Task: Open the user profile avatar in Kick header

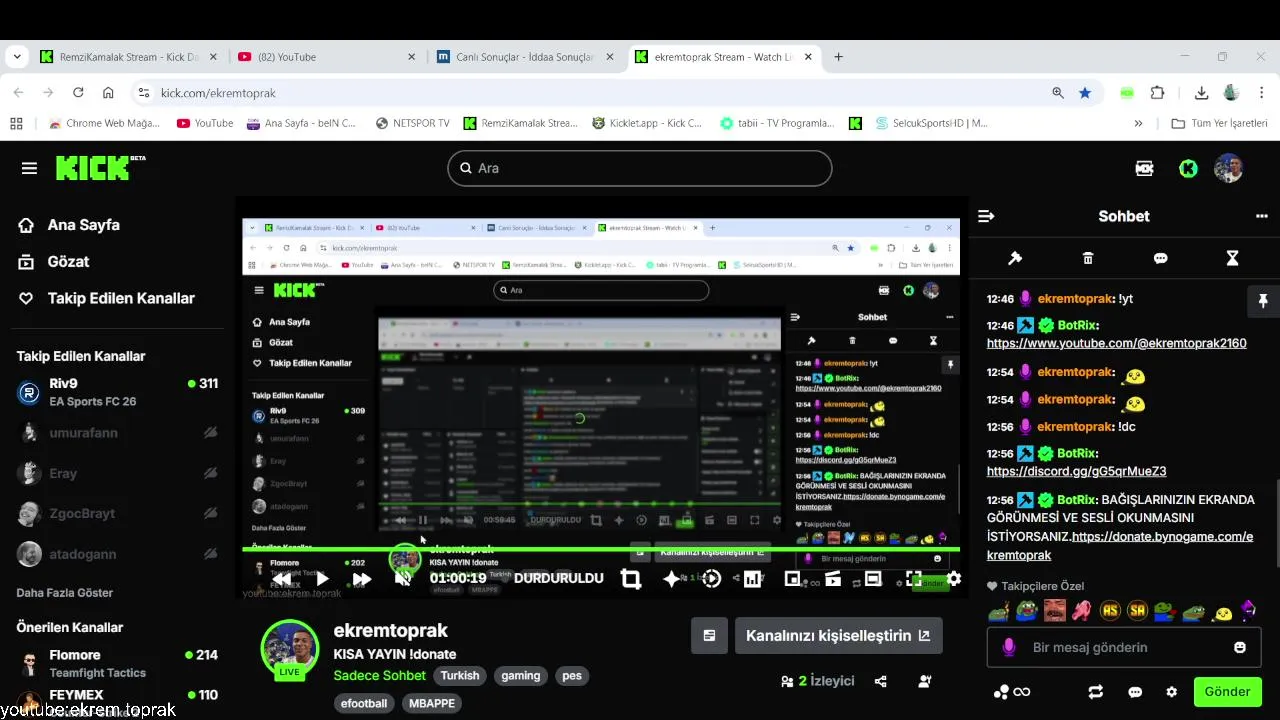Action: [x=1228, y=168]
